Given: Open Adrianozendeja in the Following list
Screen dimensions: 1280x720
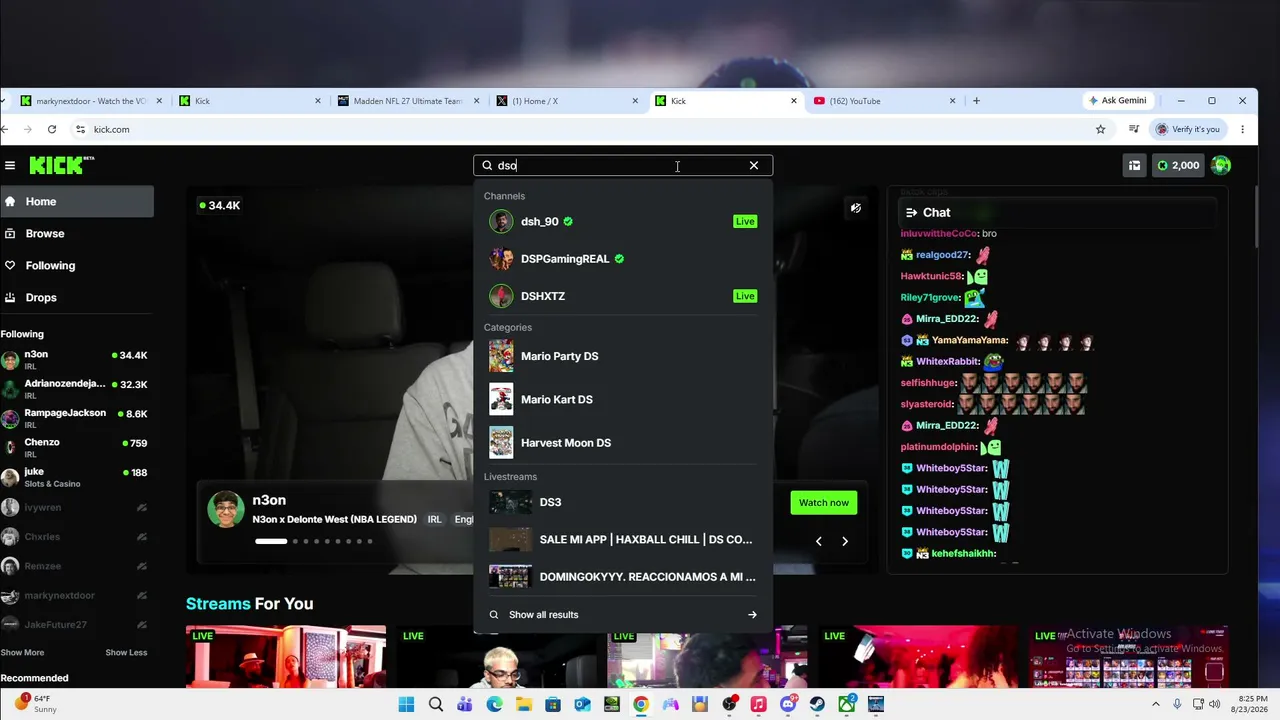Looking at the screenshot, I should [x=77, y=389].
